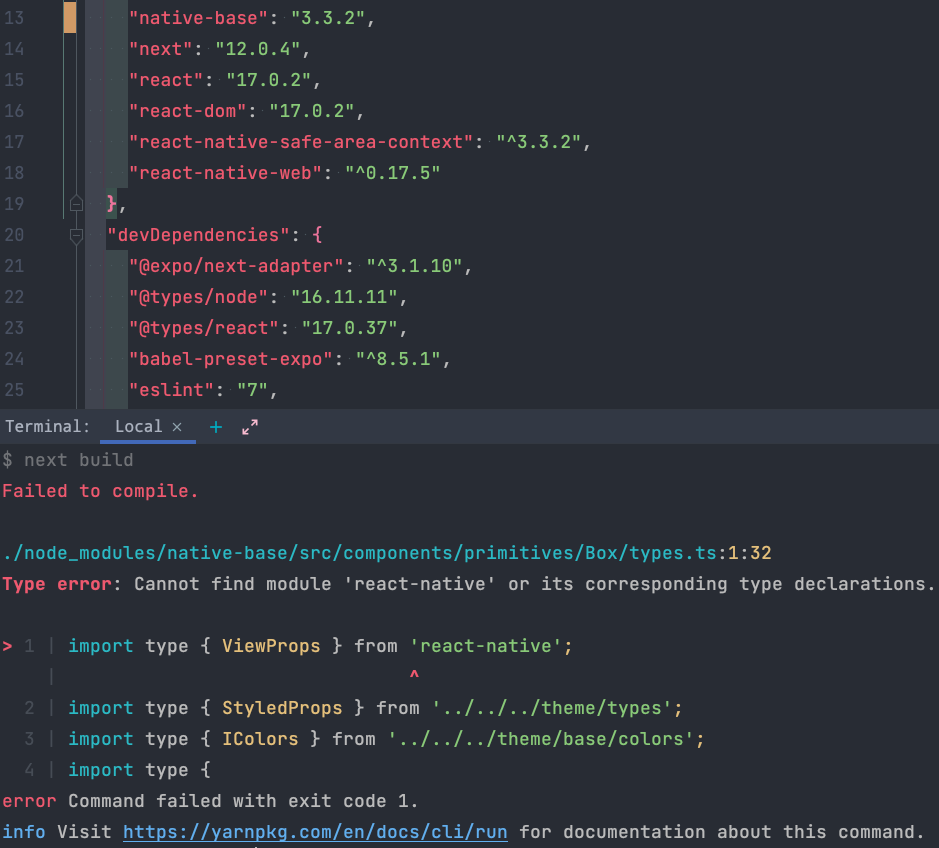Click line number 13 in the gutter

[14, 18]
